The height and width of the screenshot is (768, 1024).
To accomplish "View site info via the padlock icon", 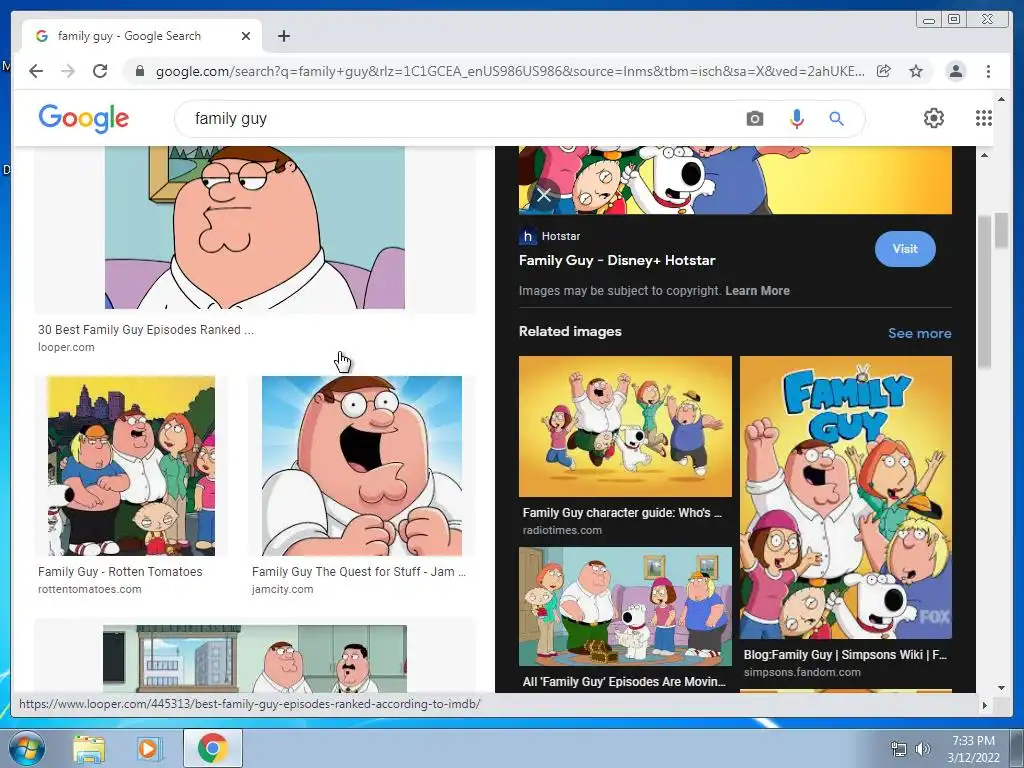I will 139,71.
